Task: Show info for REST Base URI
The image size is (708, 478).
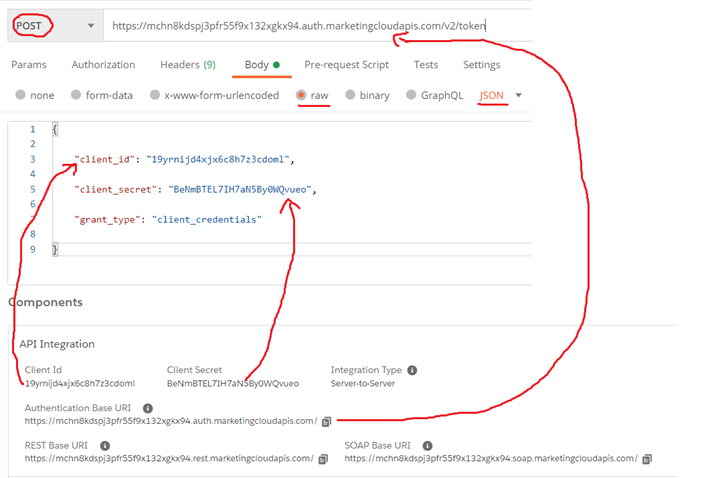Action: [105, 446]
